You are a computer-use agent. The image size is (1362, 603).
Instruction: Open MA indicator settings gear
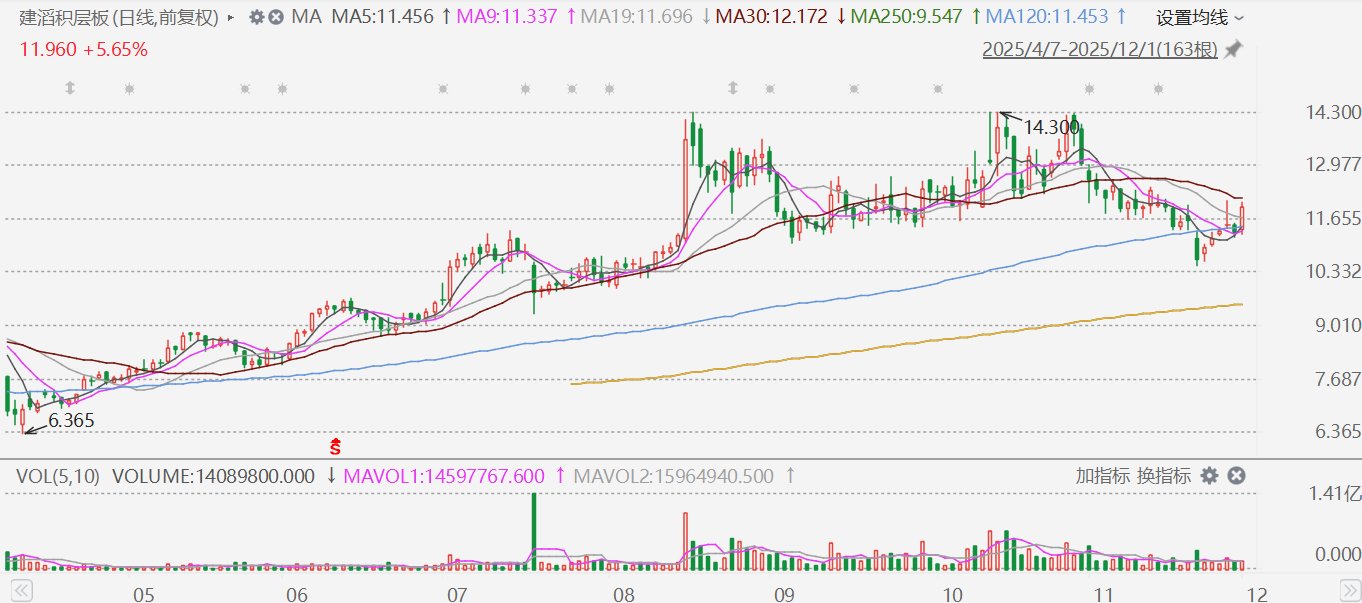point(257,17)
